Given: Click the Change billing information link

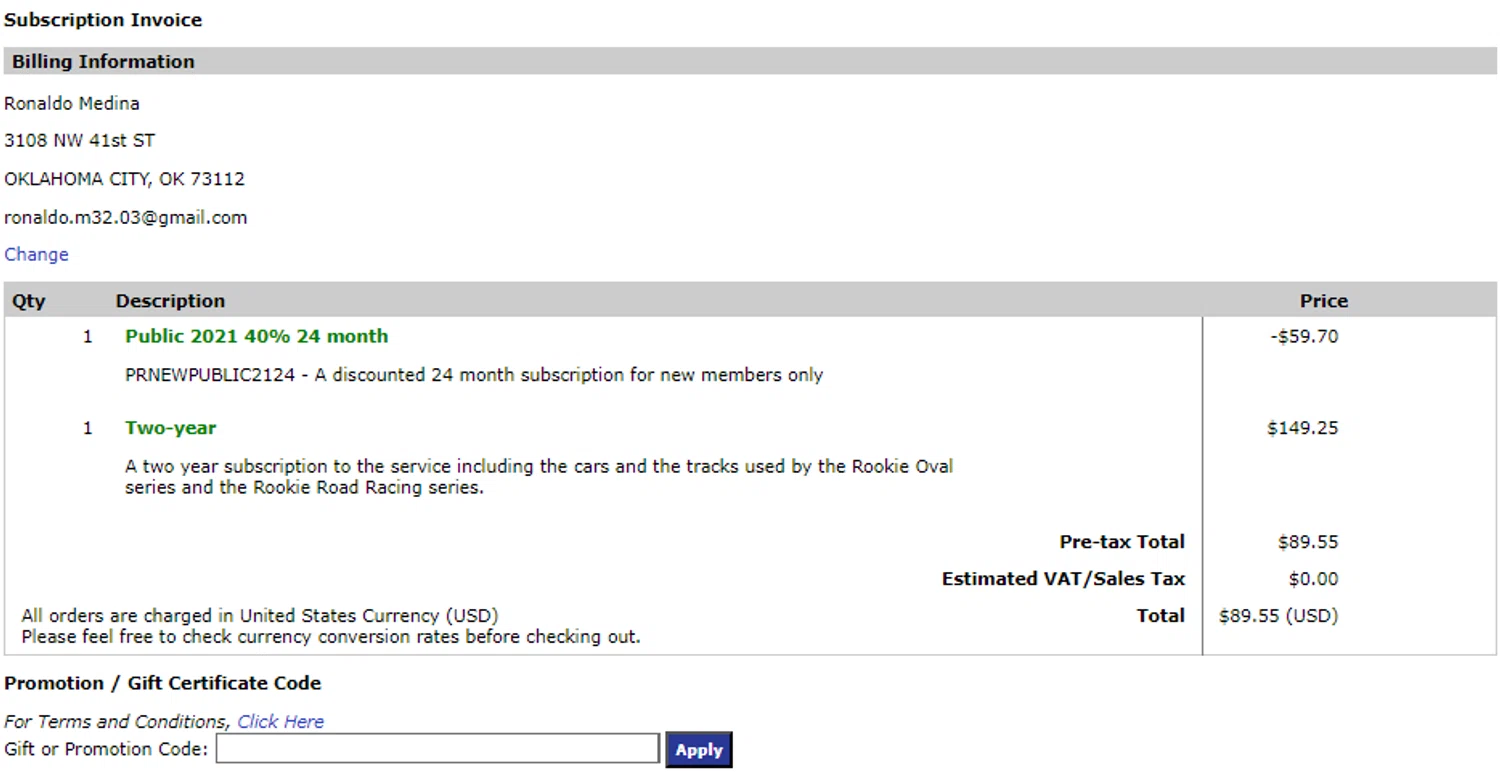Looking at the screenshot, I should (36, 254).
